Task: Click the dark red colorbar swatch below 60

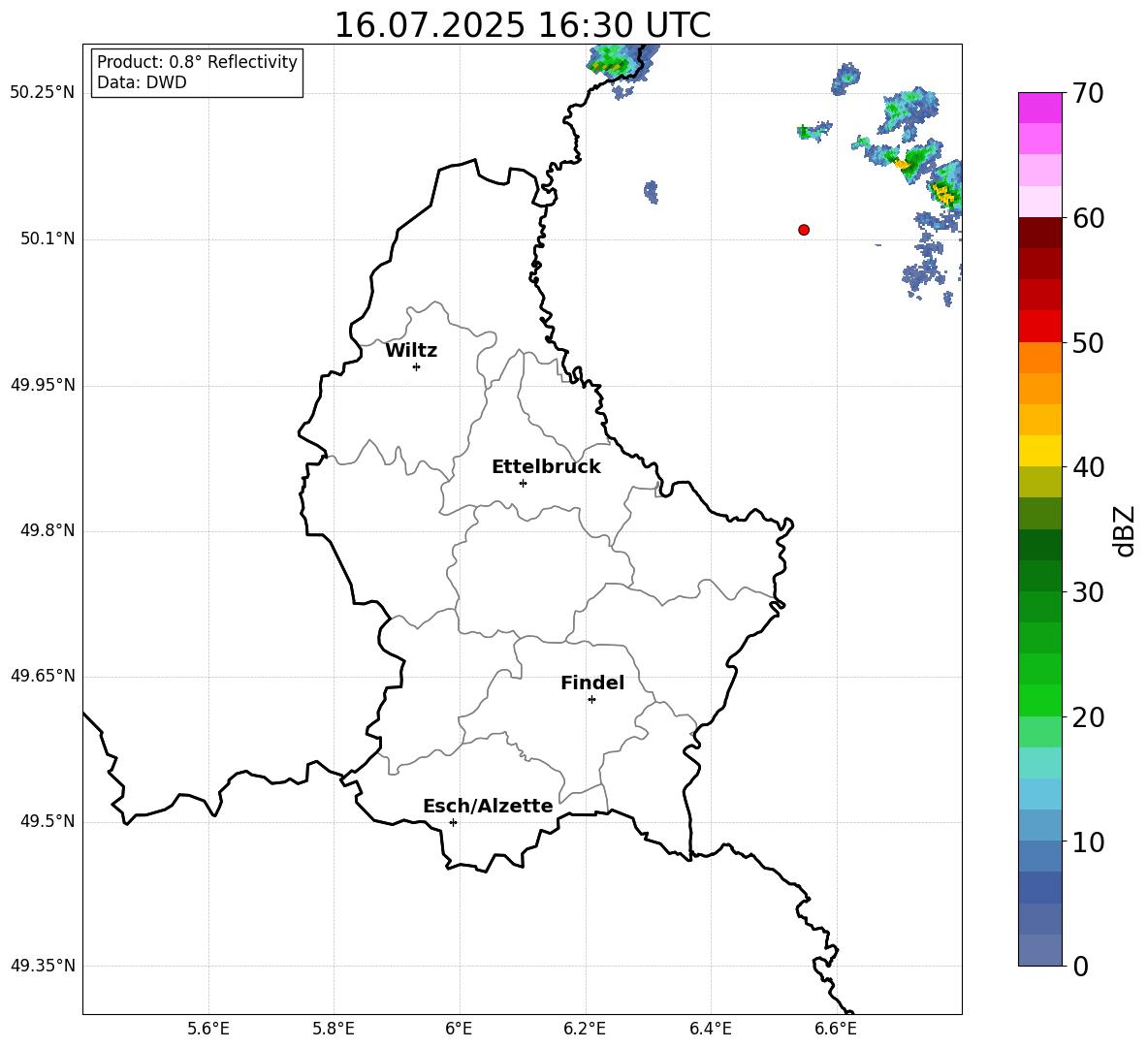Action: (x=1040, y=233)
